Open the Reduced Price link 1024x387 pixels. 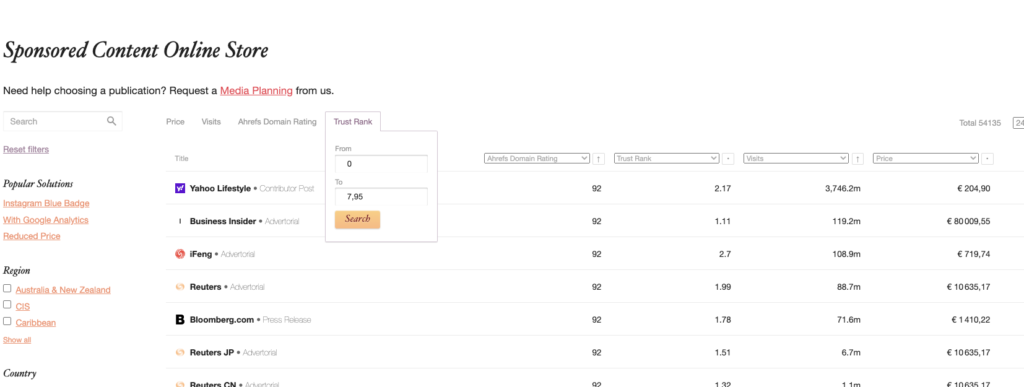pyautogui.click(x=31, y=236)
